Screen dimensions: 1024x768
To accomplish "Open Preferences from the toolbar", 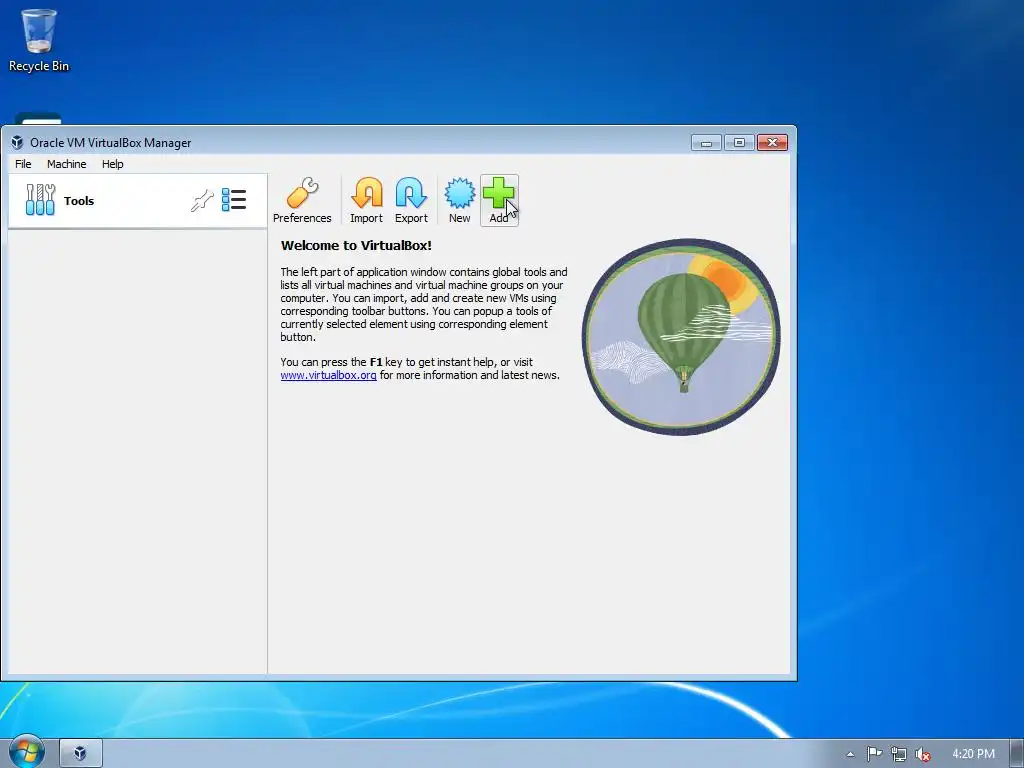I will coord(302,200).
